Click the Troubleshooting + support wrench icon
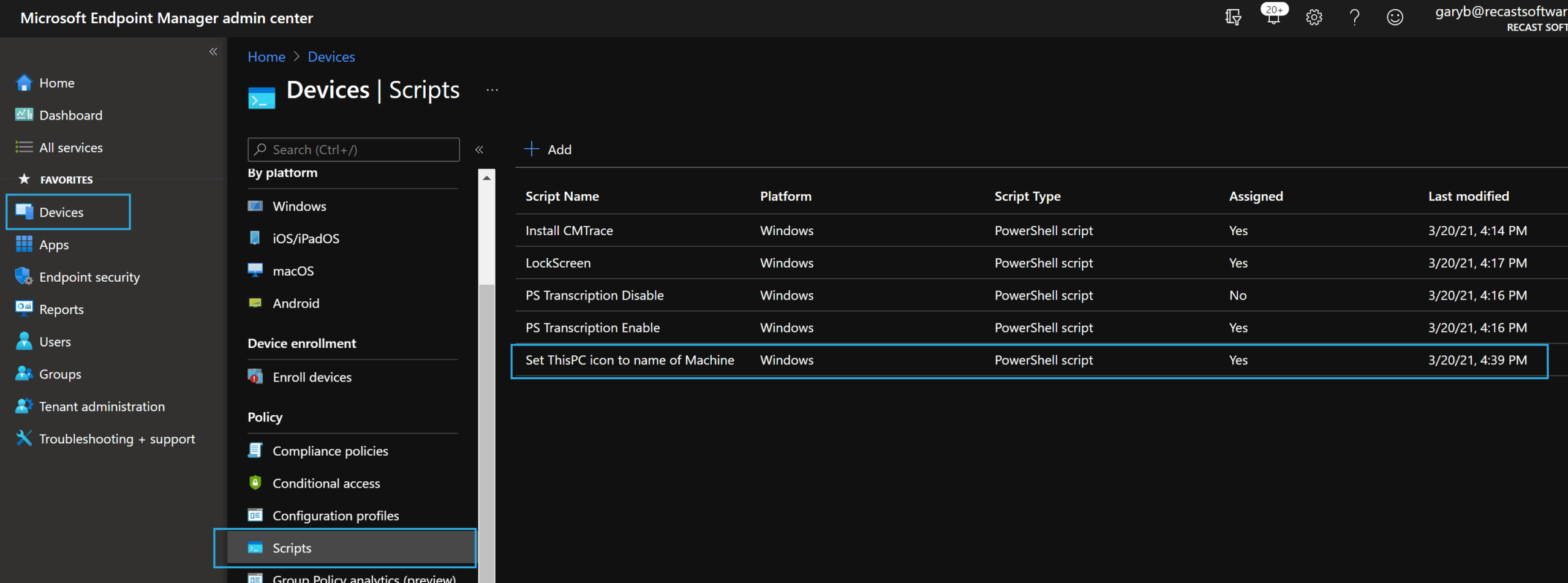 pos(24,438)
